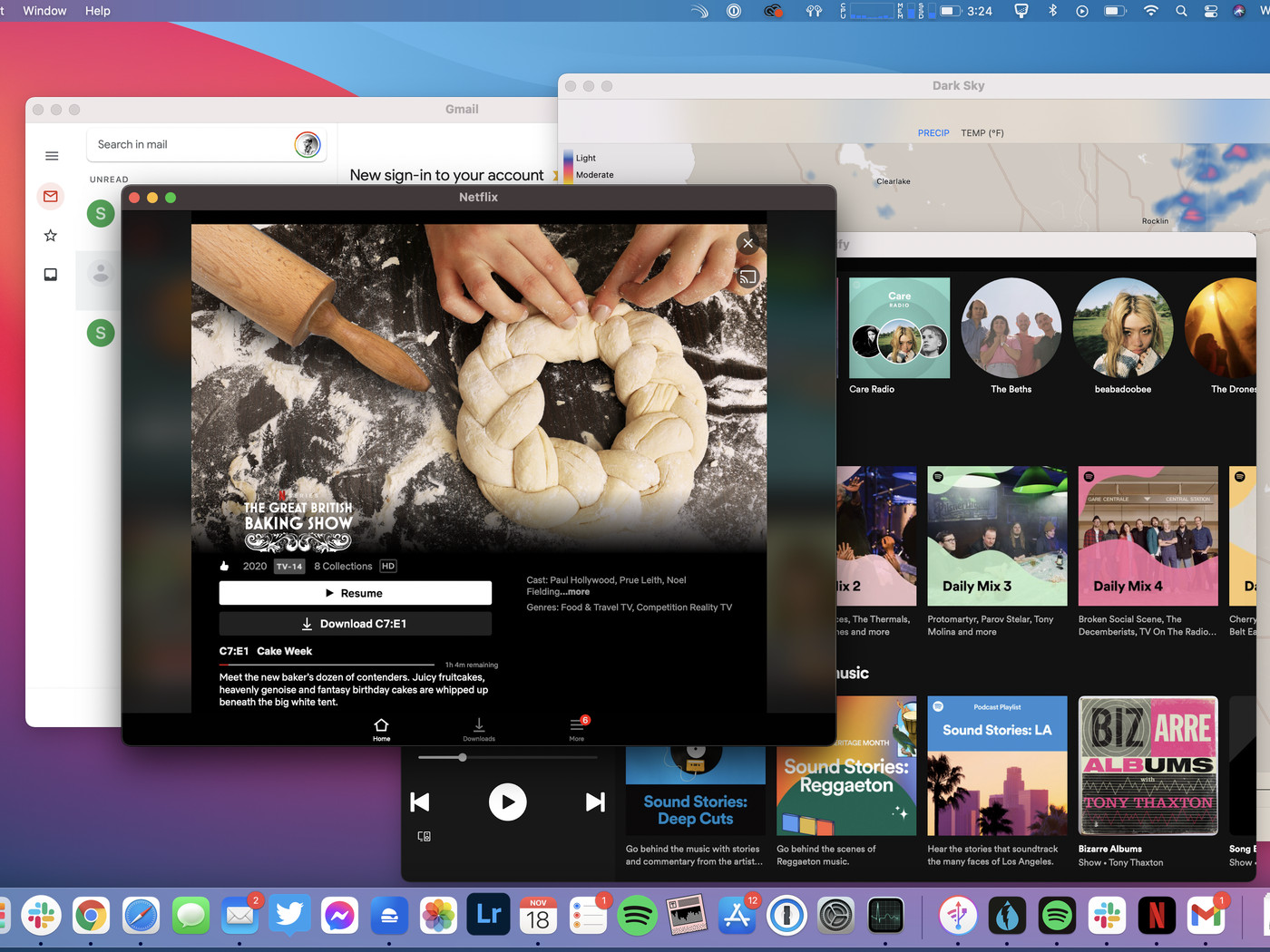This screenshot has height=952, width=1270.
Task: Click the '8 Collections' text in Netflix
Action: [343, 566]
